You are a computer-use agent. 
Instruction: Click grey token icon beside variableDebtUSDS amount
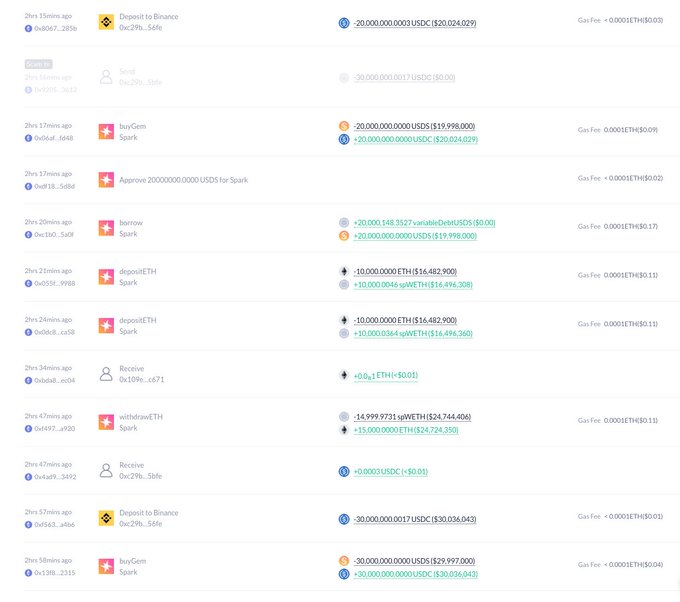pos(344,222)
